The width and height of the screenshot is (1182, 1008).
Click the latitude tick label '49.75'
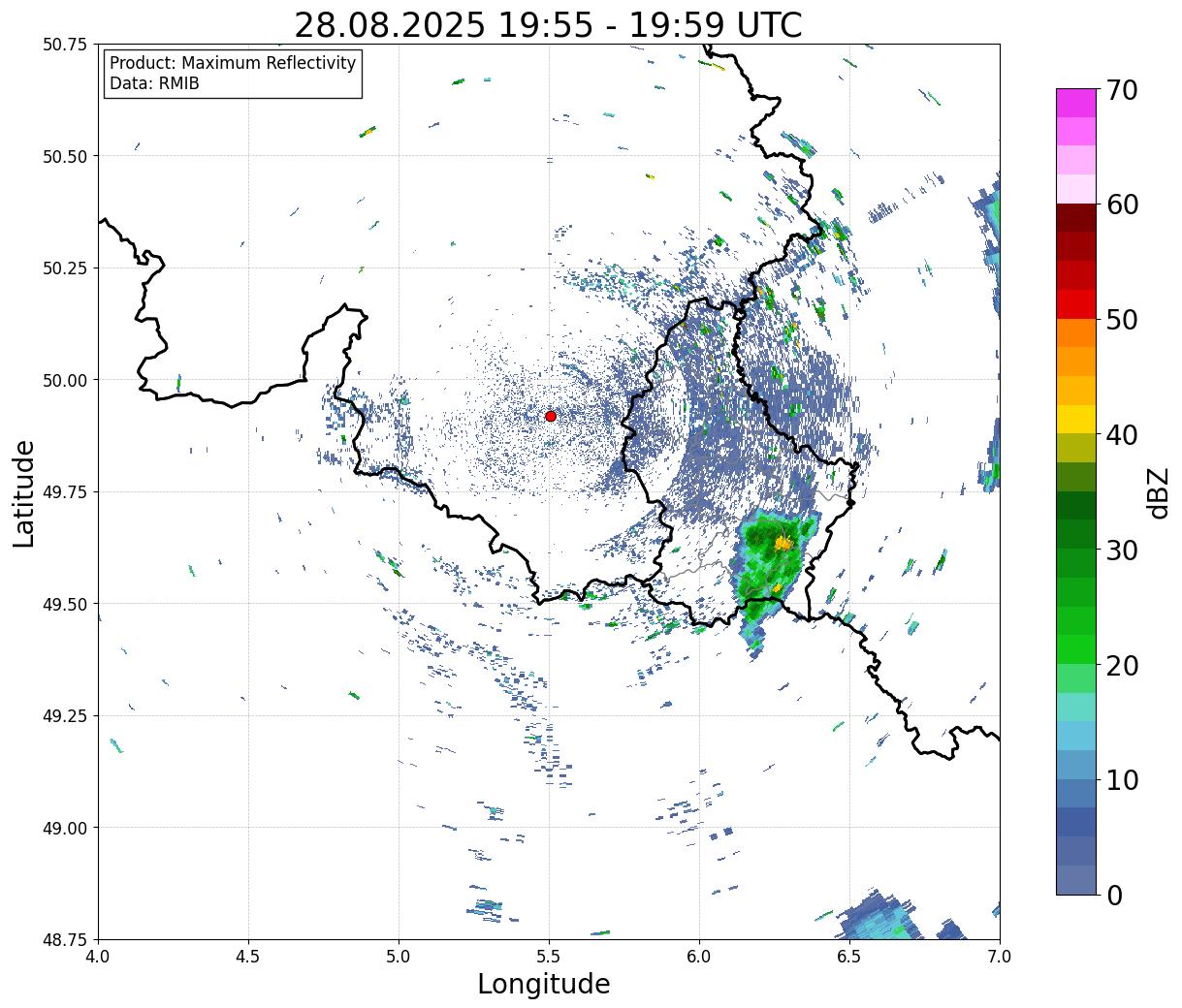coord(65,492)
